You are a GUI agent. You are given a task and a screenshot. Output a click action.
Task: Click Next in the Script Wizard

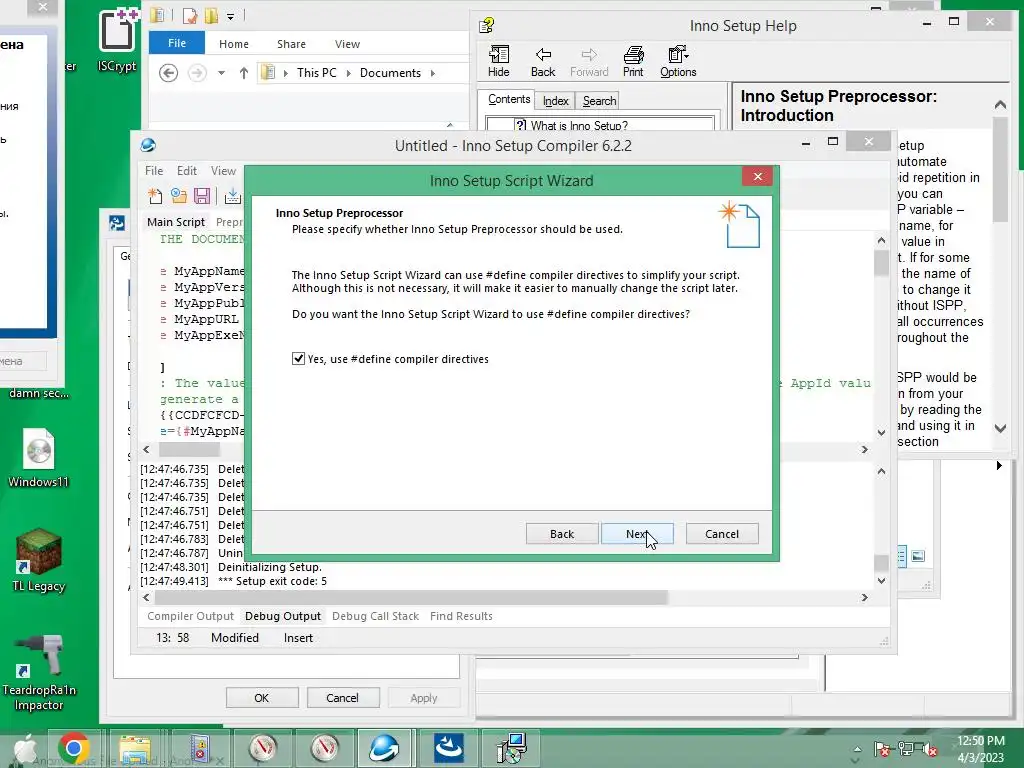(x=637, y=534)
